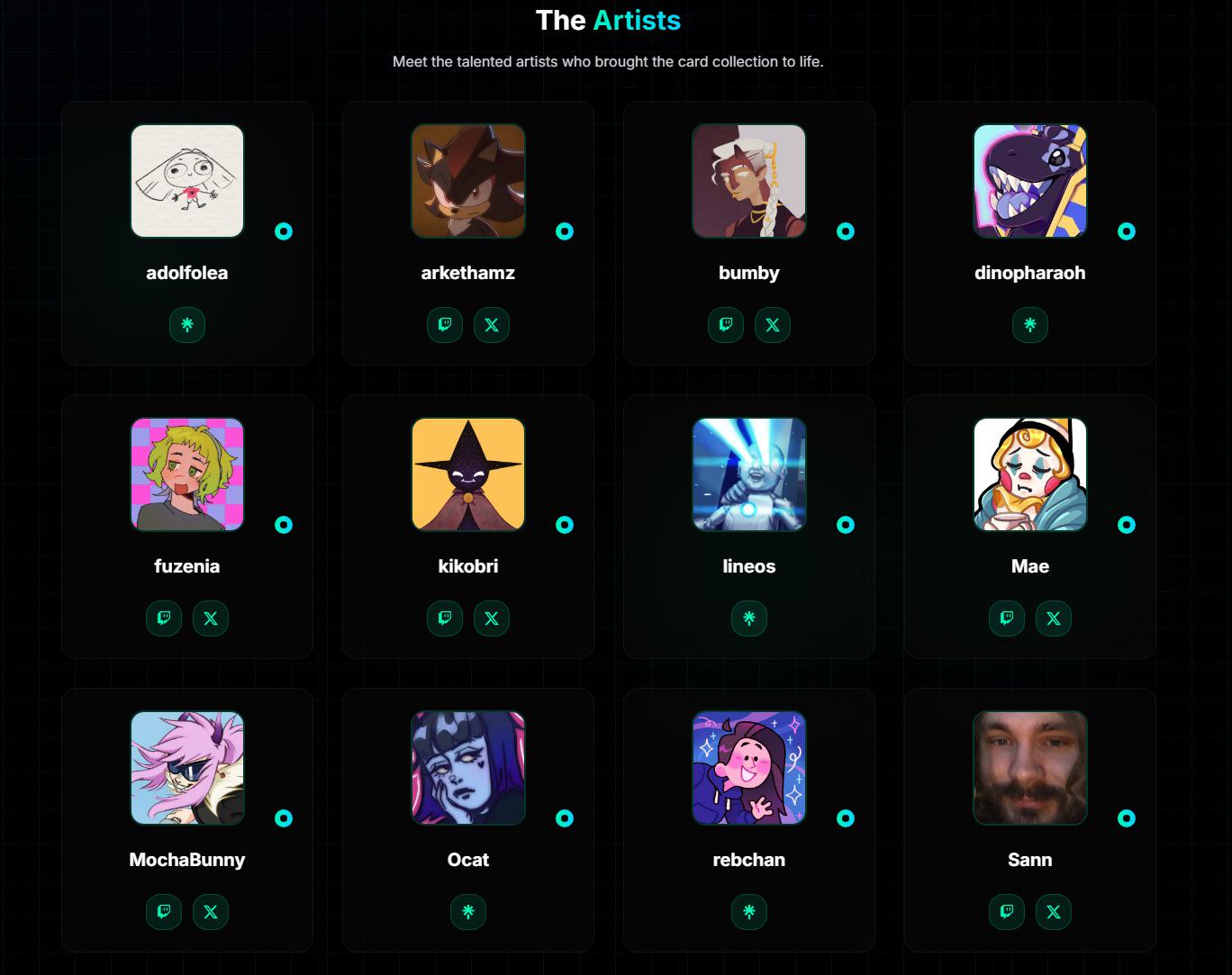Click the cyan ring beside Mae's avatar
This screenshot has height=975, width=1232.
point(1127,525)
